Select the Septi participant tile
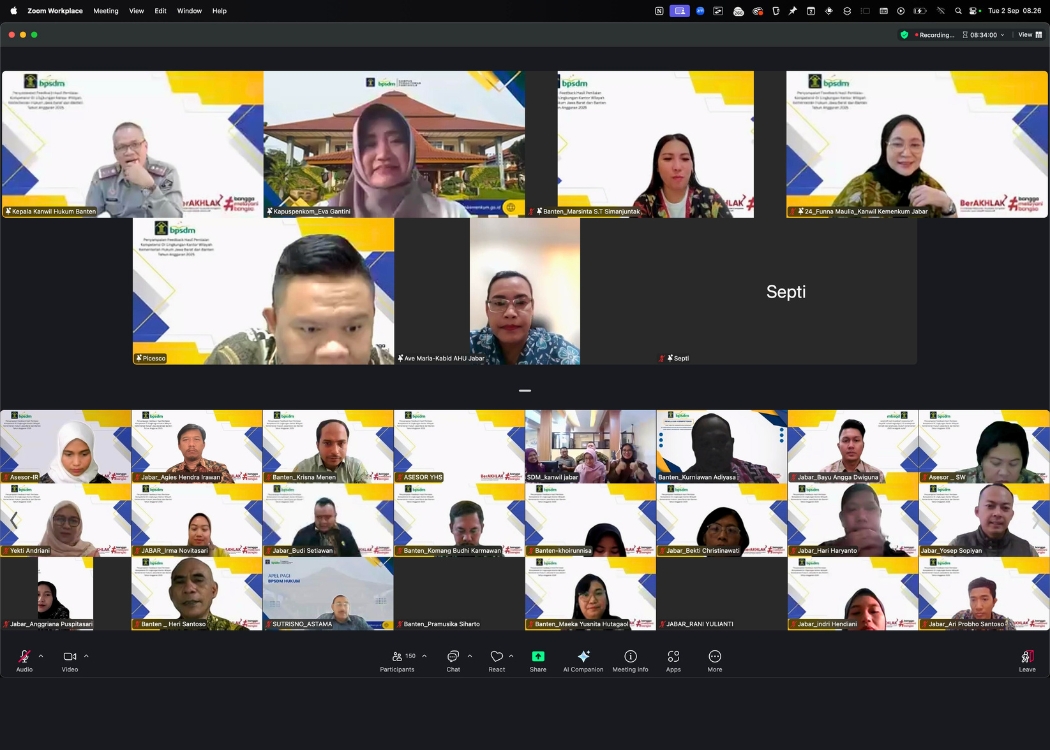This screenshot has height=750, width=1050. point(786,291)
